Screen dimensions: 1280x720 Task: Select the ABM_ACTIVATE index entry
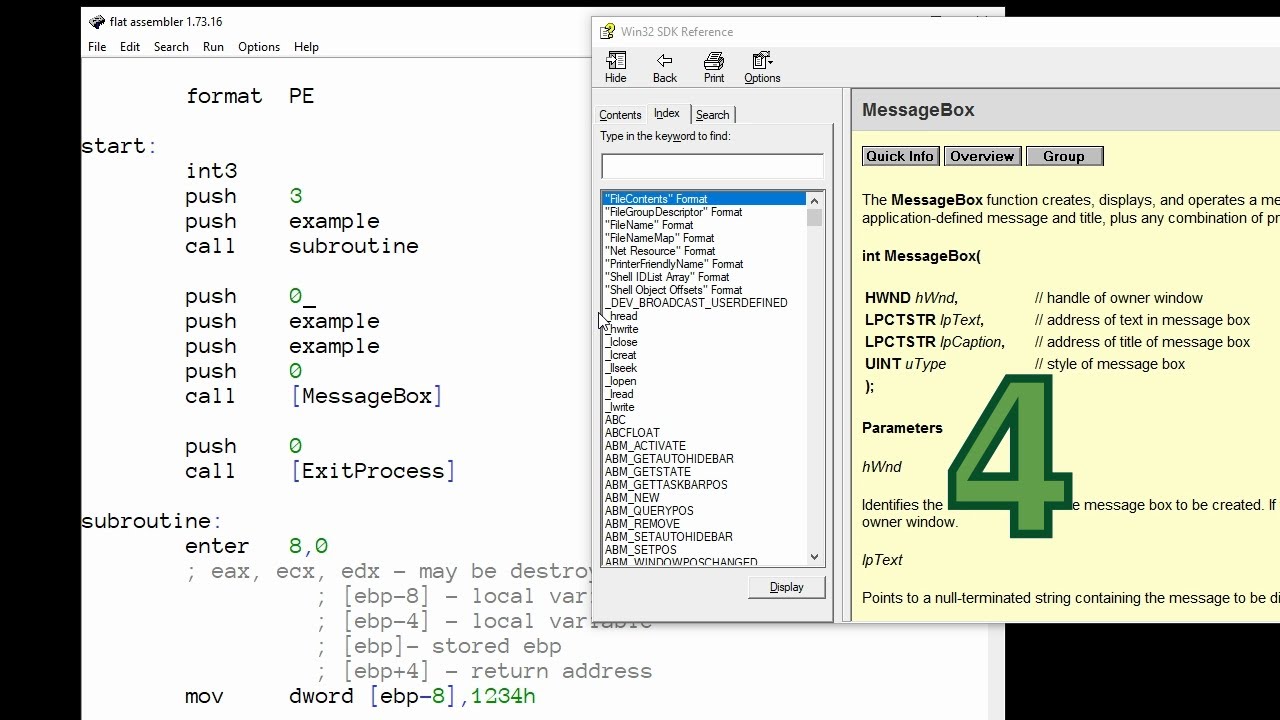(645, 446)
